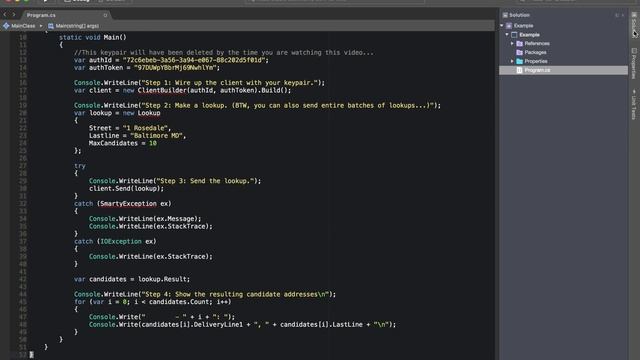Click the keypair comment line
640x360 pixels.
coord(224,52)
